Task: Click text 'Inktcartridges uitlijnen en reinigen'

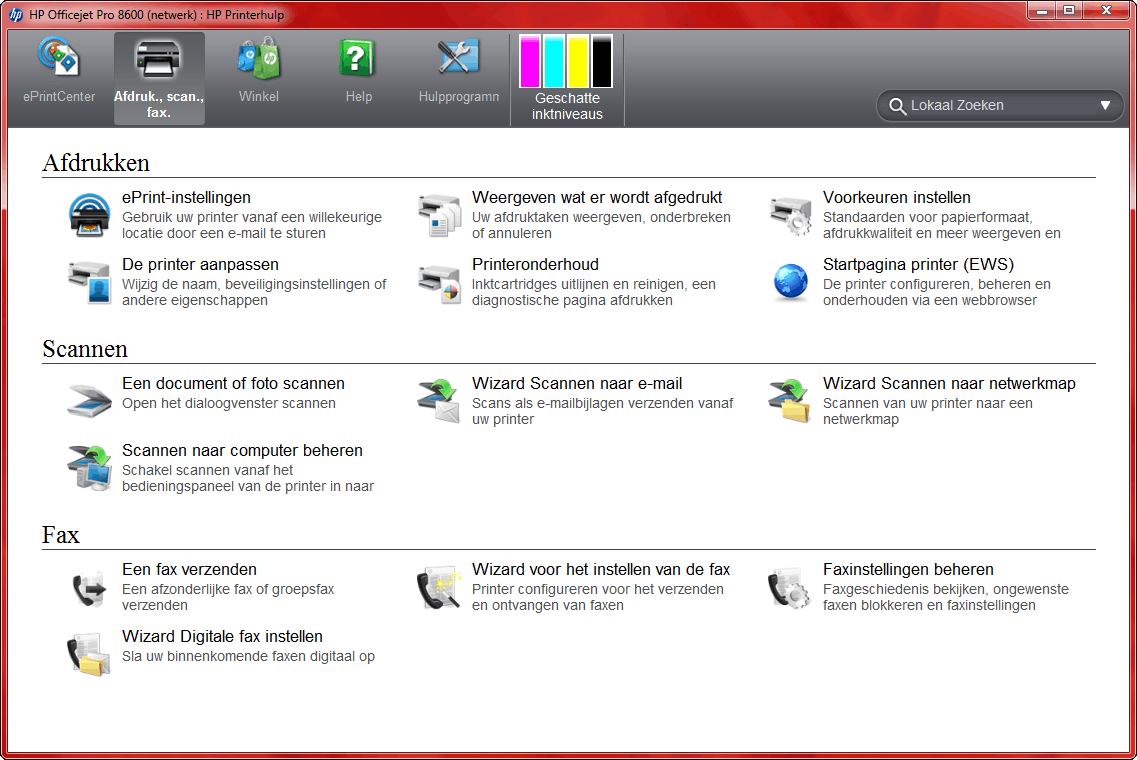Action: (576, 284)
